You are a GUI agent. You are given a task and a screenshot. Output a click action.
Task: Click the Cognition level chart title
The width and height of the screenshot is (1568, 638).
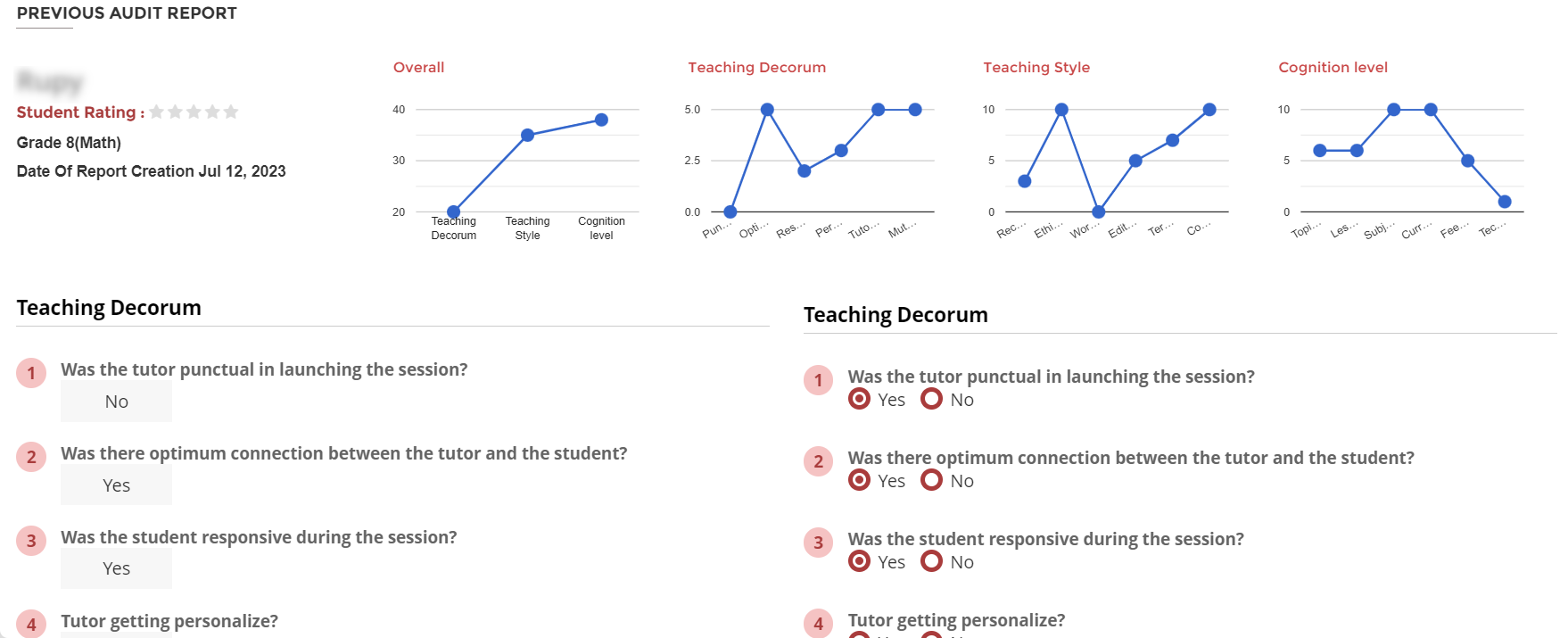(1333, 68)
